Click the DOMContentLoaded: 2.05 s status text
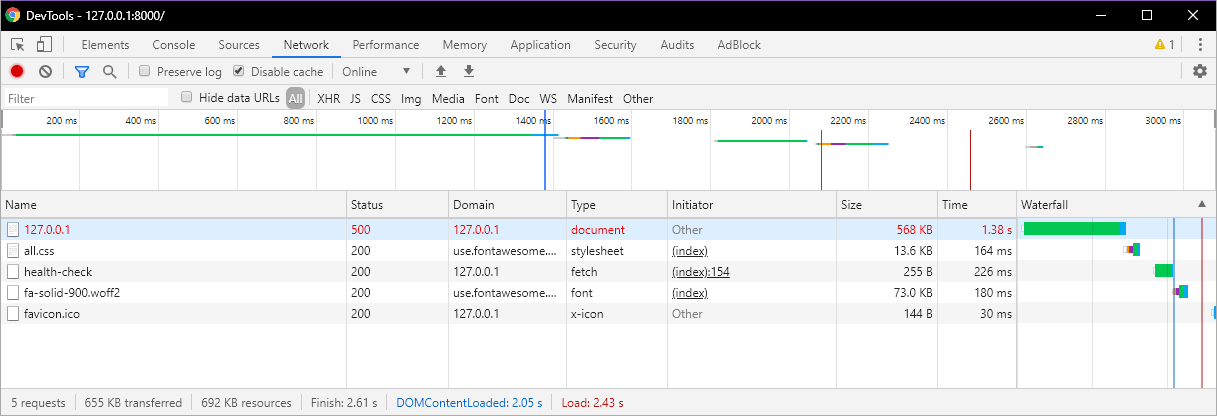The width and height of the screenshot is (1217, 416). [x=469, y=403]
